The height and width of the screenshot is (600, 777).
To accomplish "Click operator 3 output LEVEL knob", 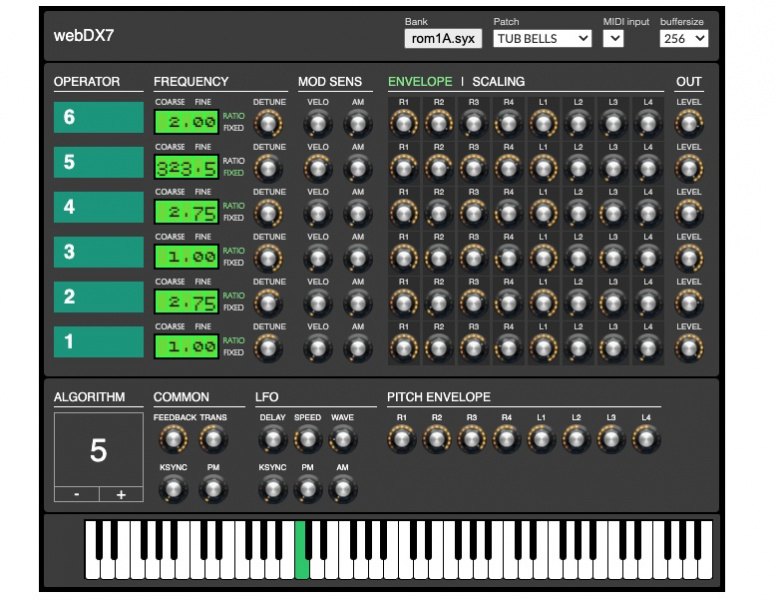I will pos(689,258).
